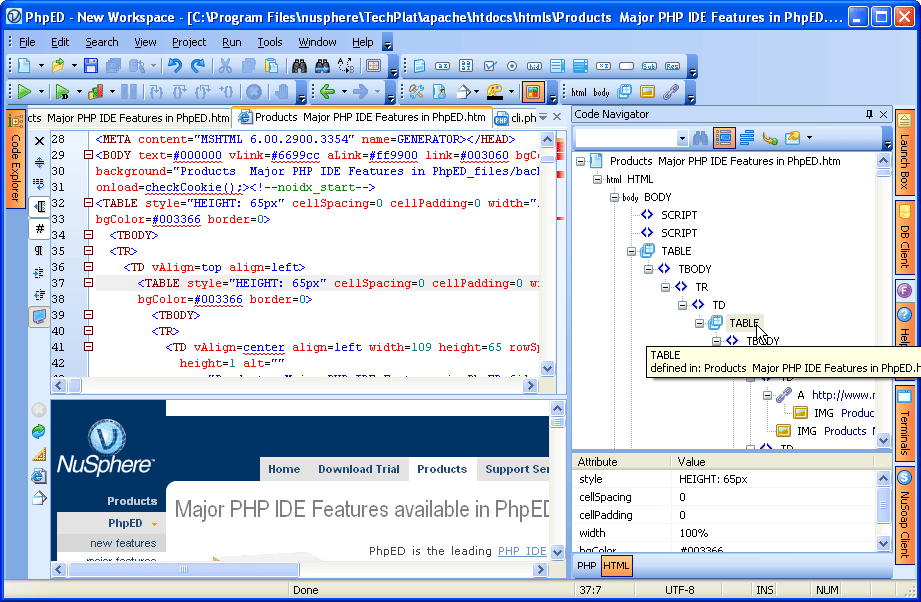Switch to the PHP tab in Code Navigator
The width and height of the screenshot is (921, 602).
tap(586, 566)
